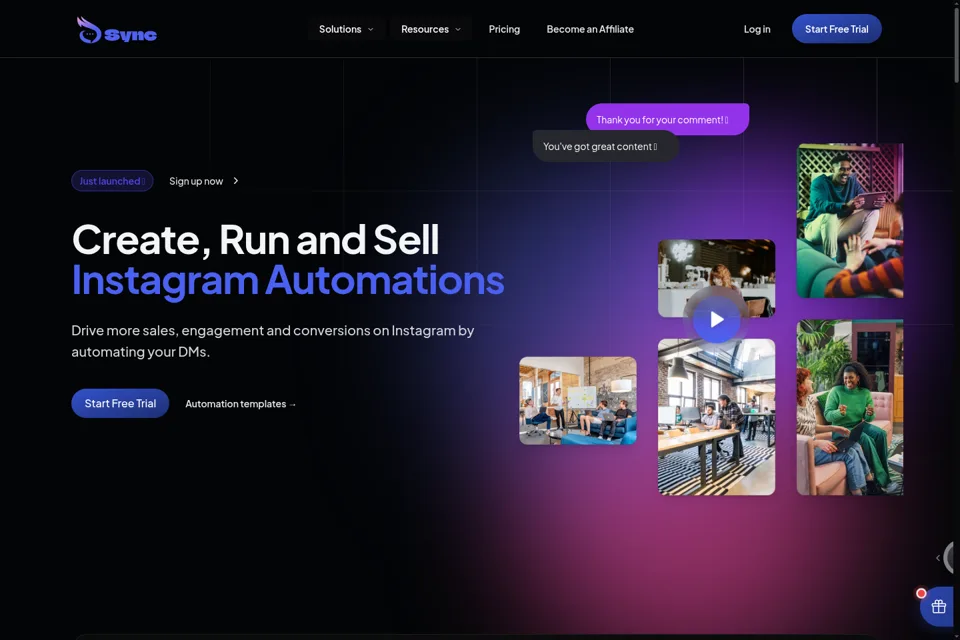The width and height of the screenshot is (960, 640).
Task: Click the Instagram Automations heading text
Action: 288,280
